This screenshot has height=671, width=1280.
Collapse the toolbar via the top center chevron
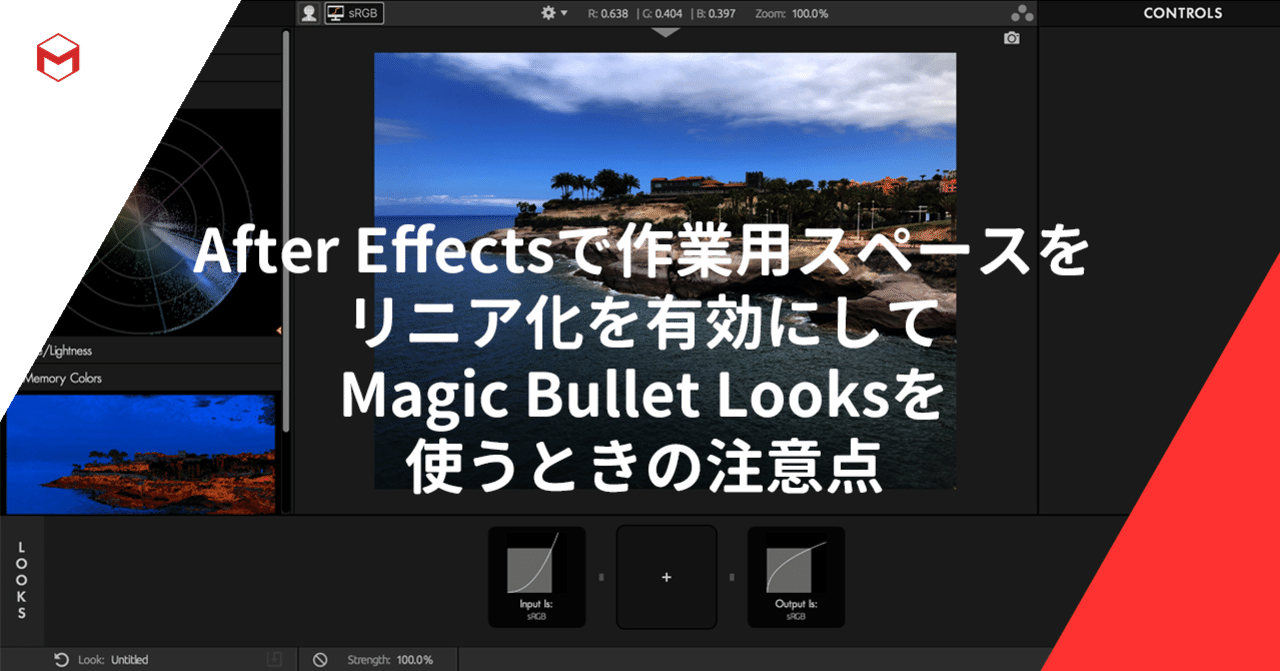[x=664, y=32]
